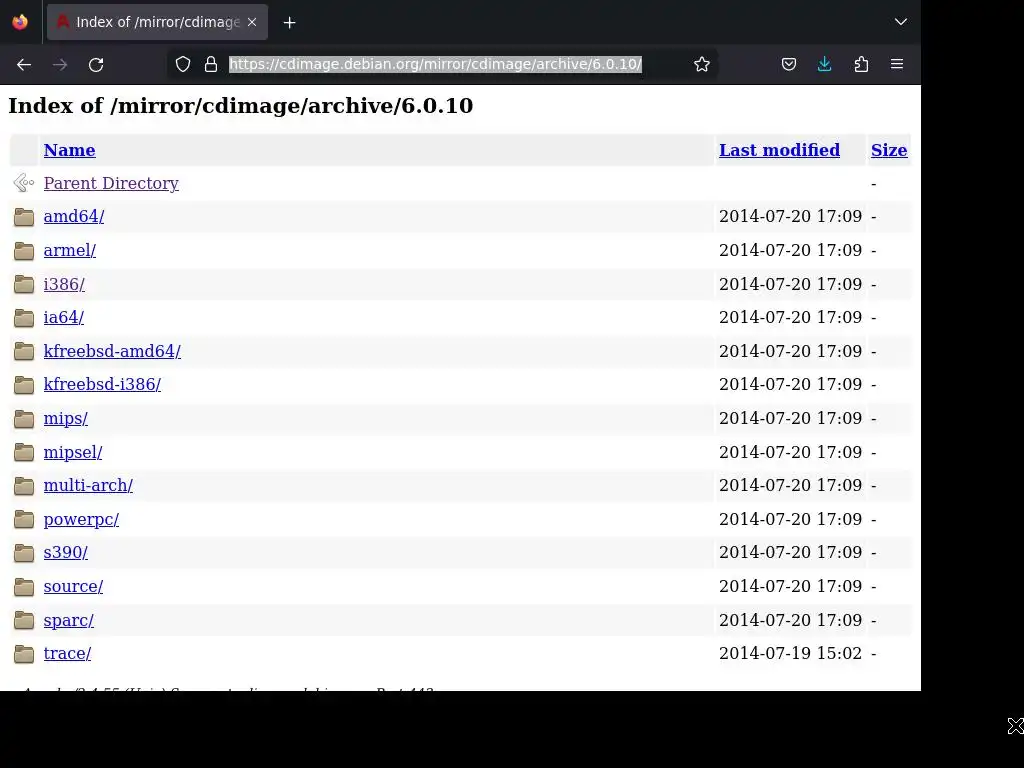Open the Firefox hamburger menu
The image size is (1024, 768).
897,64
